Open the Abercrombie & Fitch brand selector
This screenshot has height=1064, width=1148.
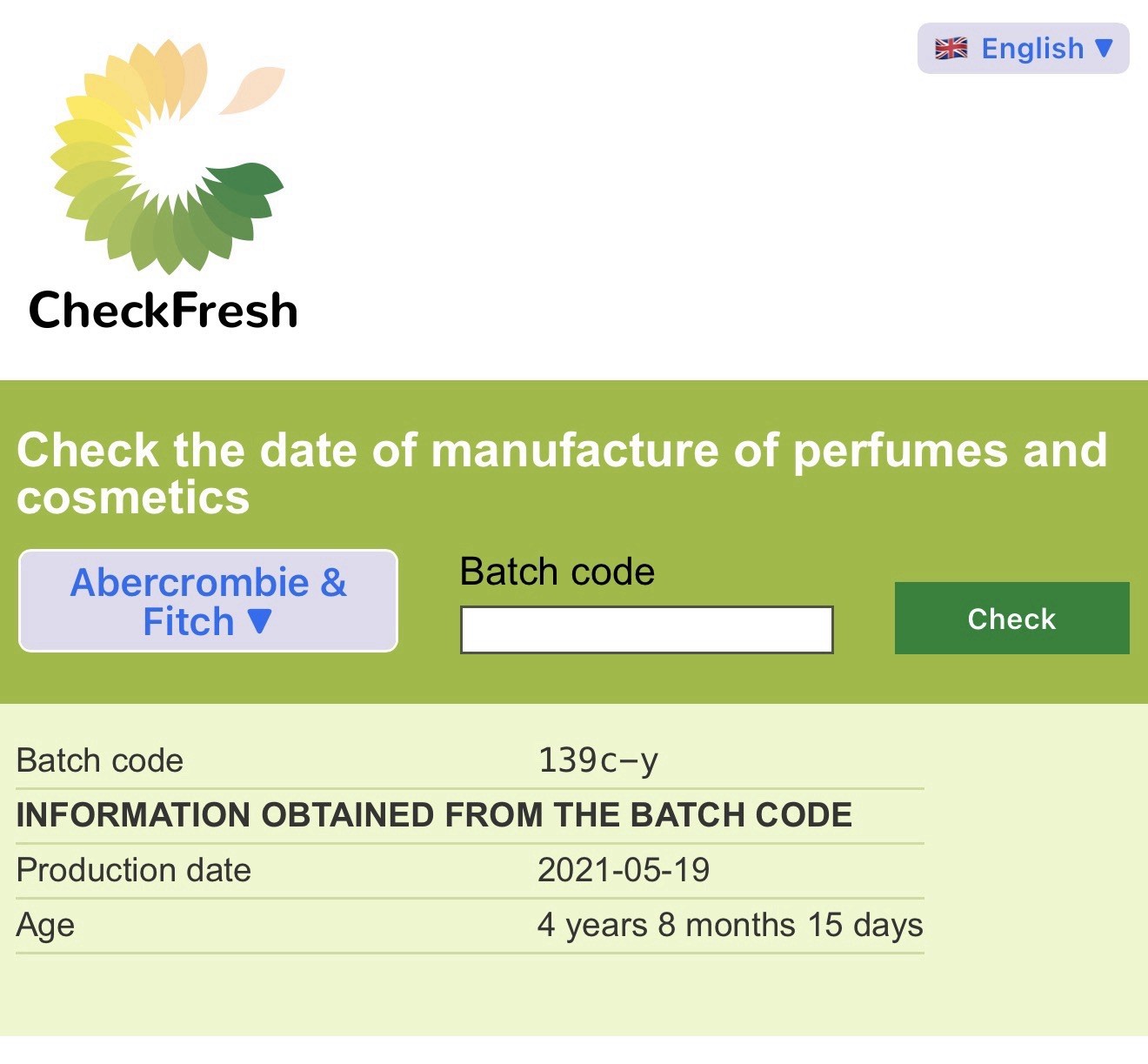(x=208, y=601)
